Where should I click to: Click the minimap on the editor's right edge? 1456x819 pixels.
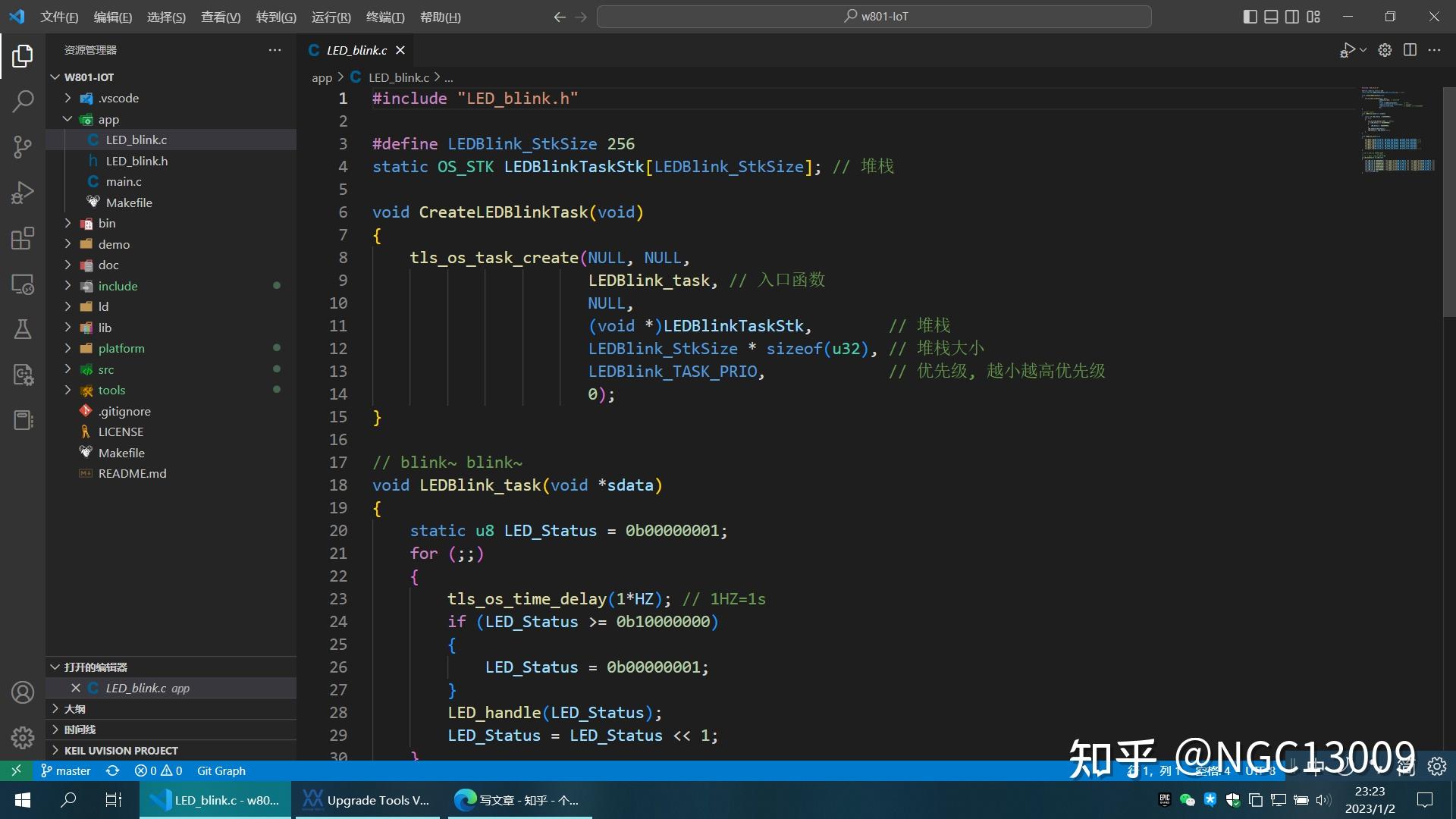point(1395,136)
